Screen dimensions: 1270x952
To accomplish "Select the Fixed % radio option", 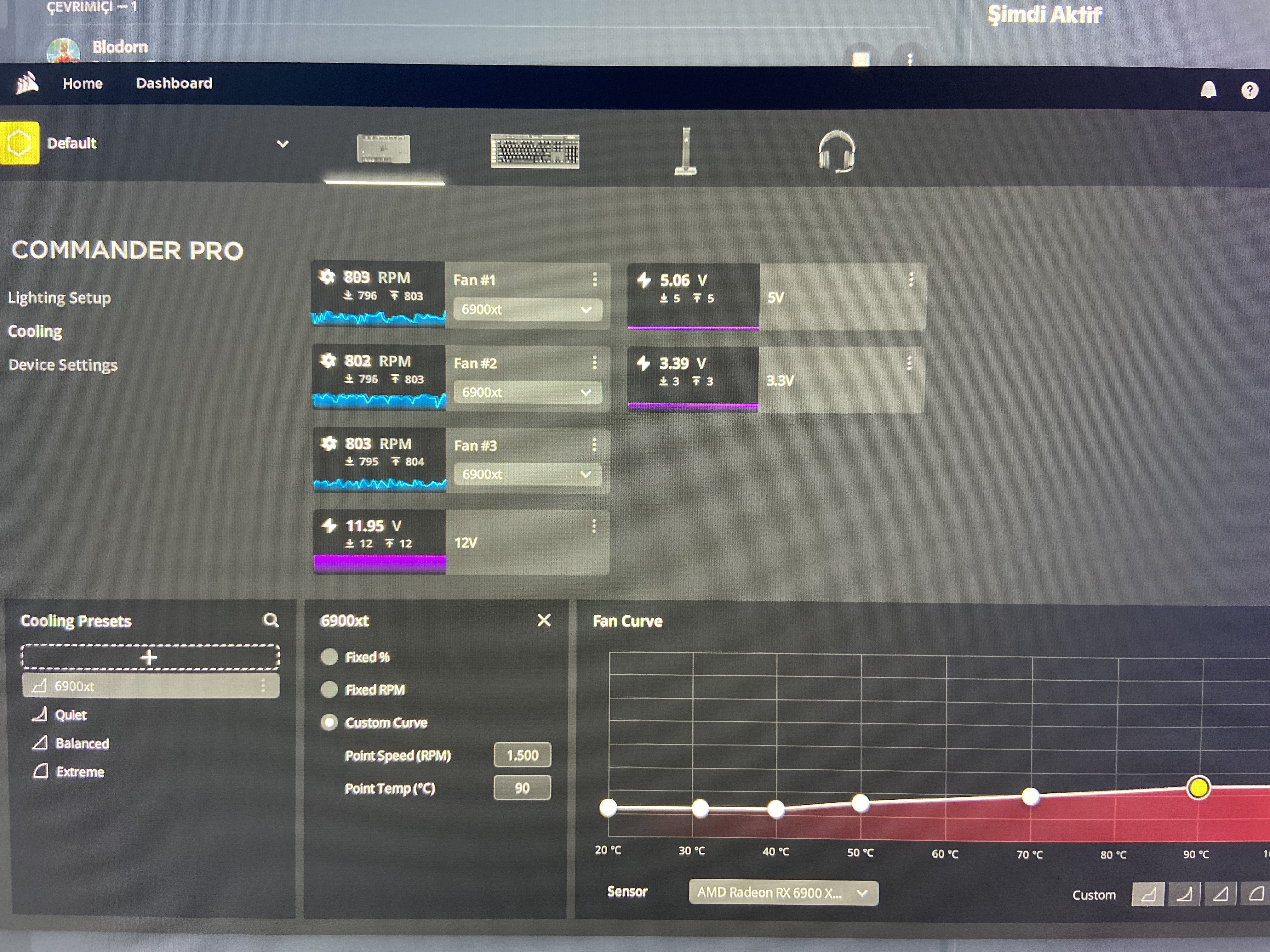I will tap(329, 657).
